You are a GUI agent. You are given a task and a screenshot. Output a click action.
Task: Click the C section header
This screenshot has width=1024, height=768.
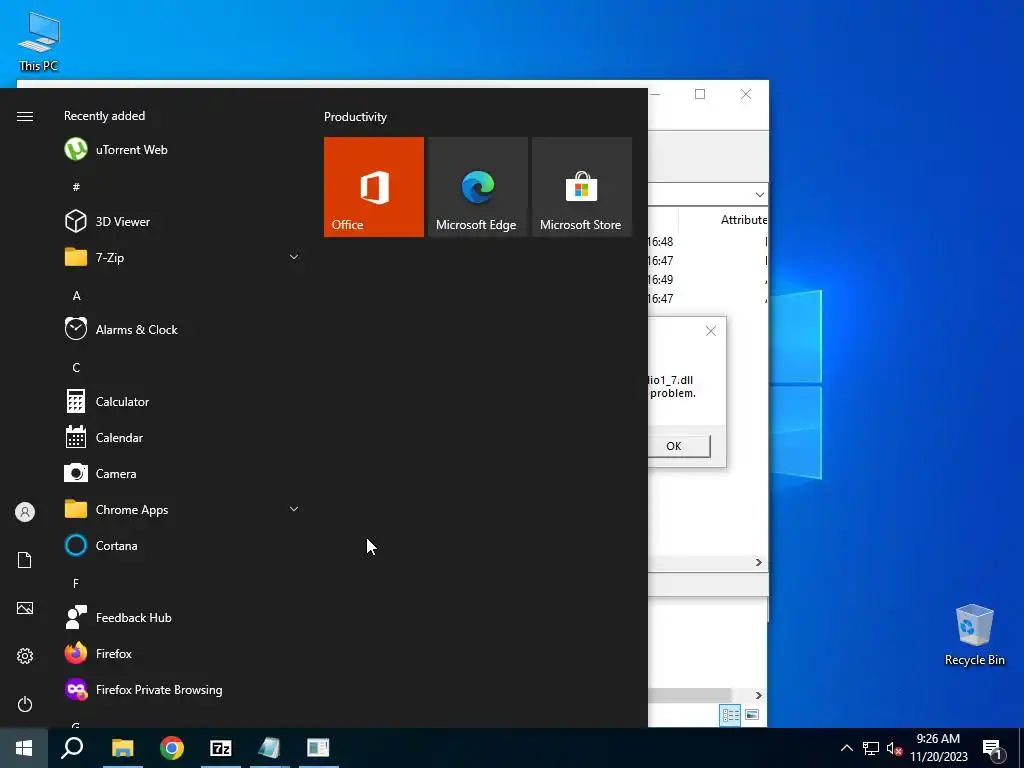[76, 368]
